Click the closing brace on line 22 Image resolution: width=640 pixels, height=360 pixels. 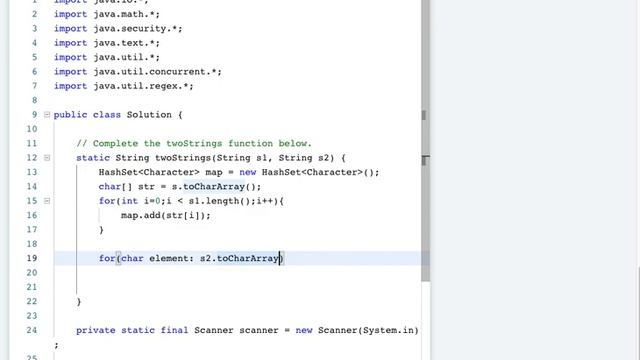[79, 302]
